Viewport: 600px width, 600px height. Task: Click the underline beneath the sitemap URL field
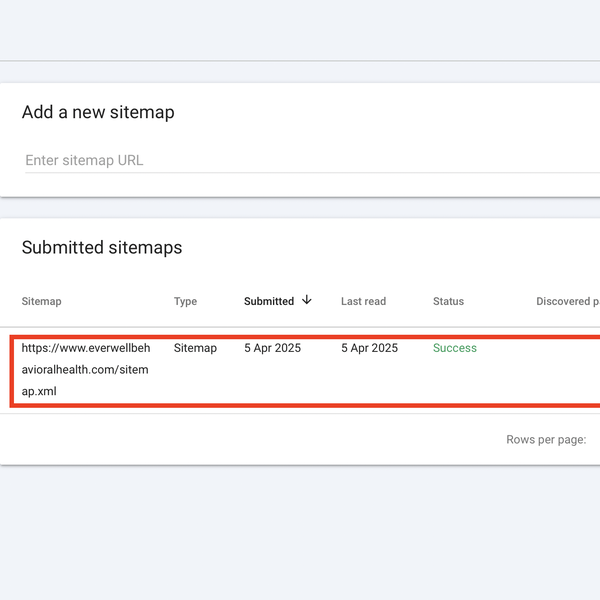pos(300,173)
